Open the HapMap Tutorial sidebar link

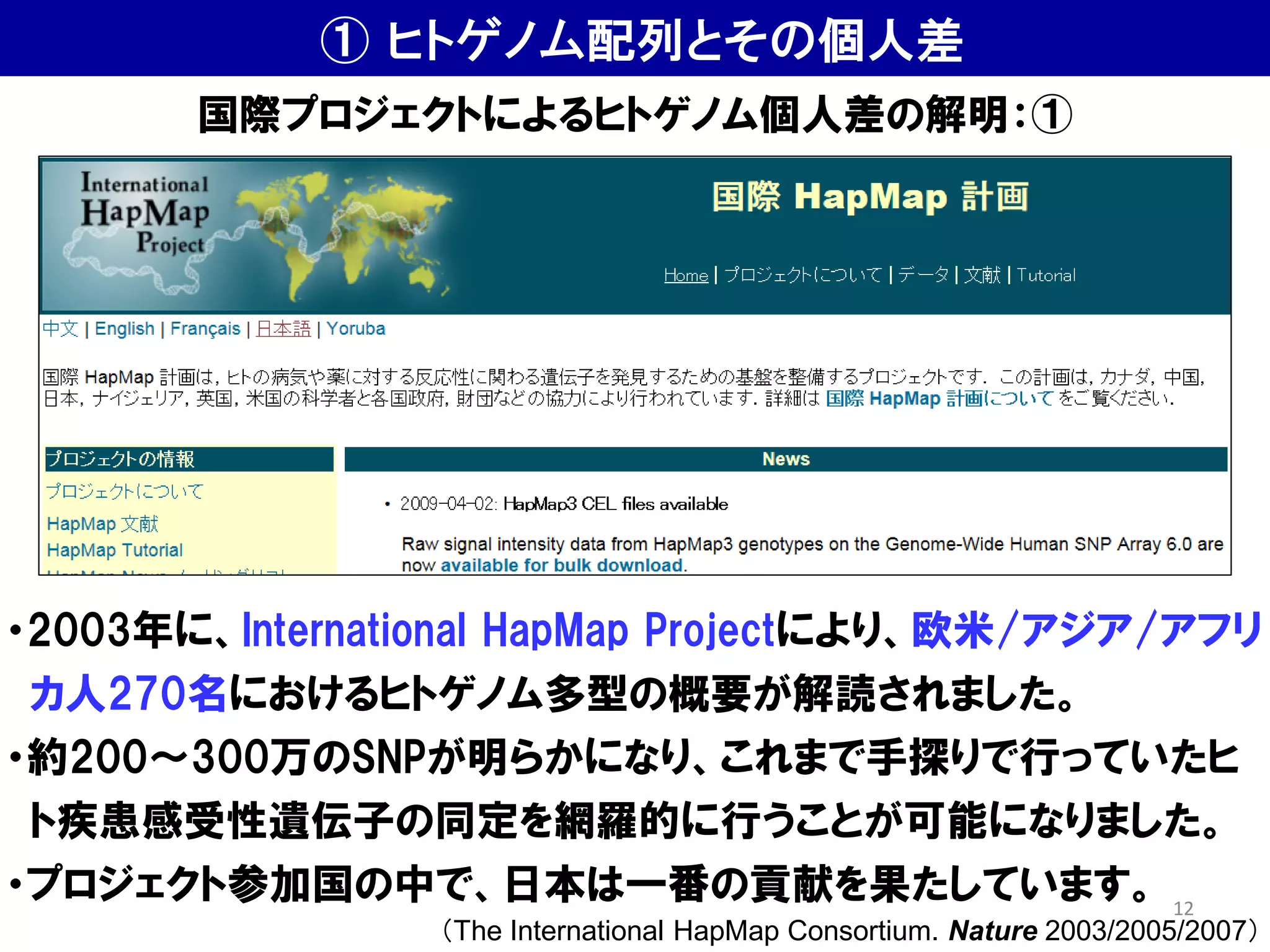click(115, 550)
